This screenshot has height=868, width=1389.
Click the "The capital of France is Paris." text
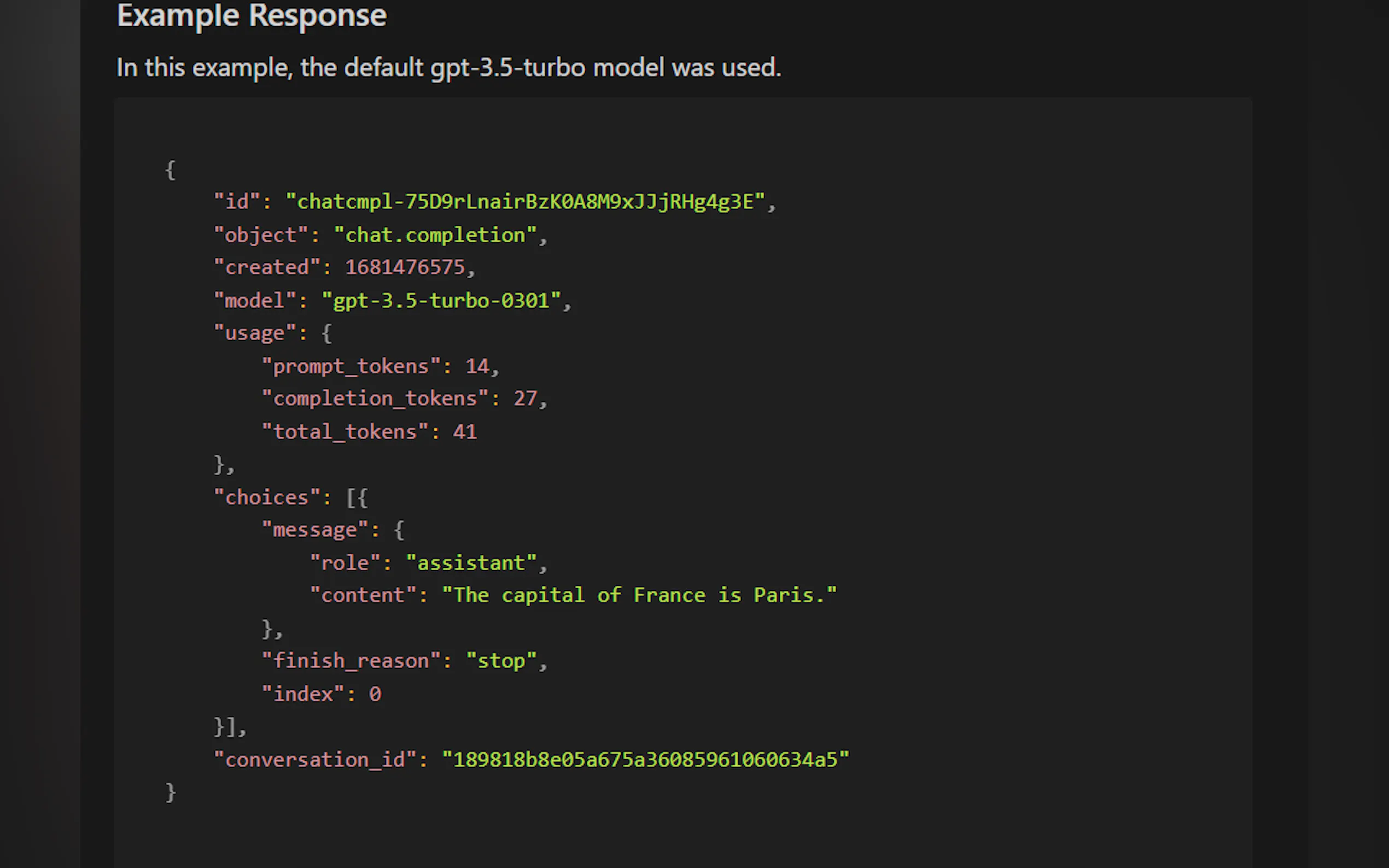pyautogui.click(x=639, y=595)
